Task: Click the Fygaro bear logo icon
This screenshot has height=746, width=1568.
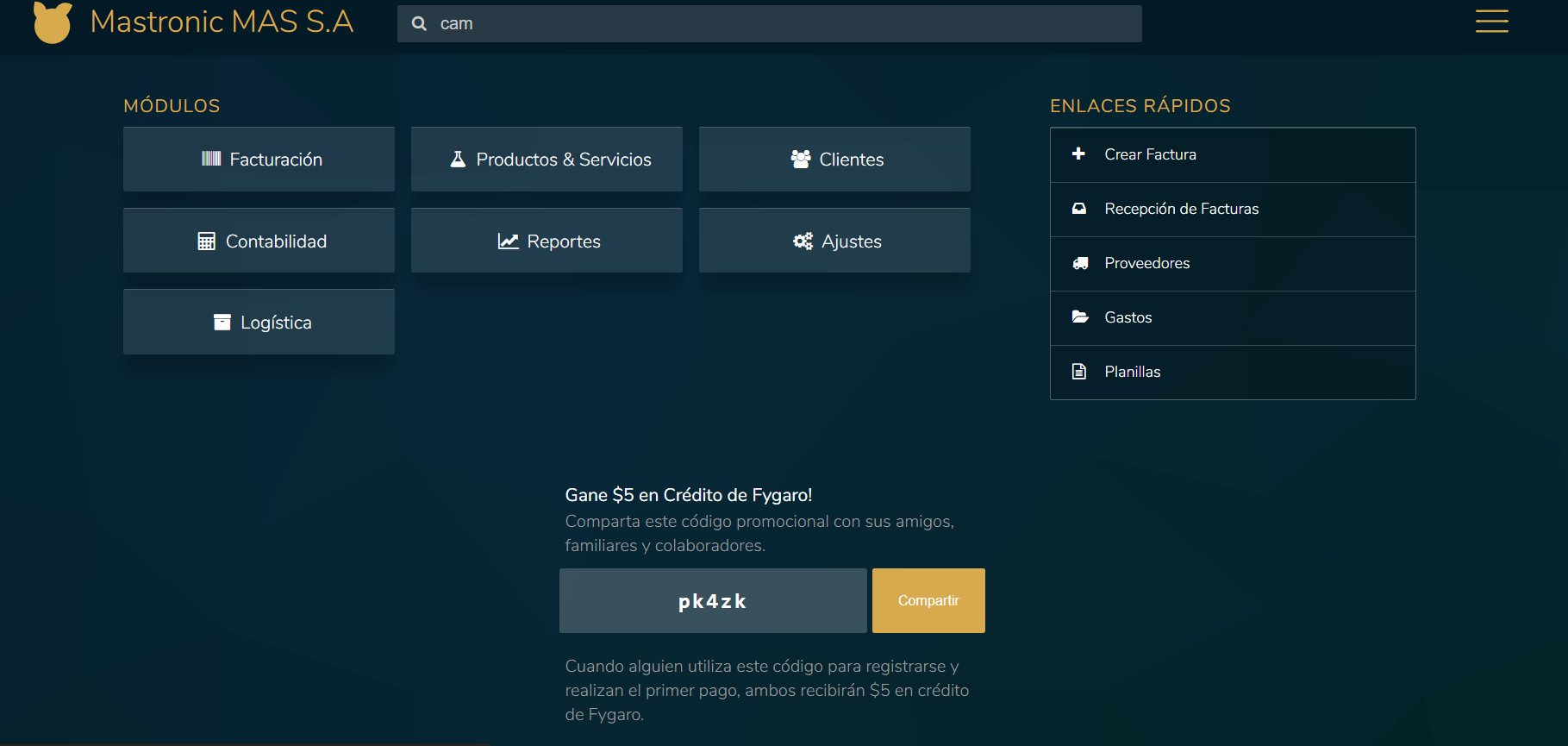Action: tap(53, 22)
